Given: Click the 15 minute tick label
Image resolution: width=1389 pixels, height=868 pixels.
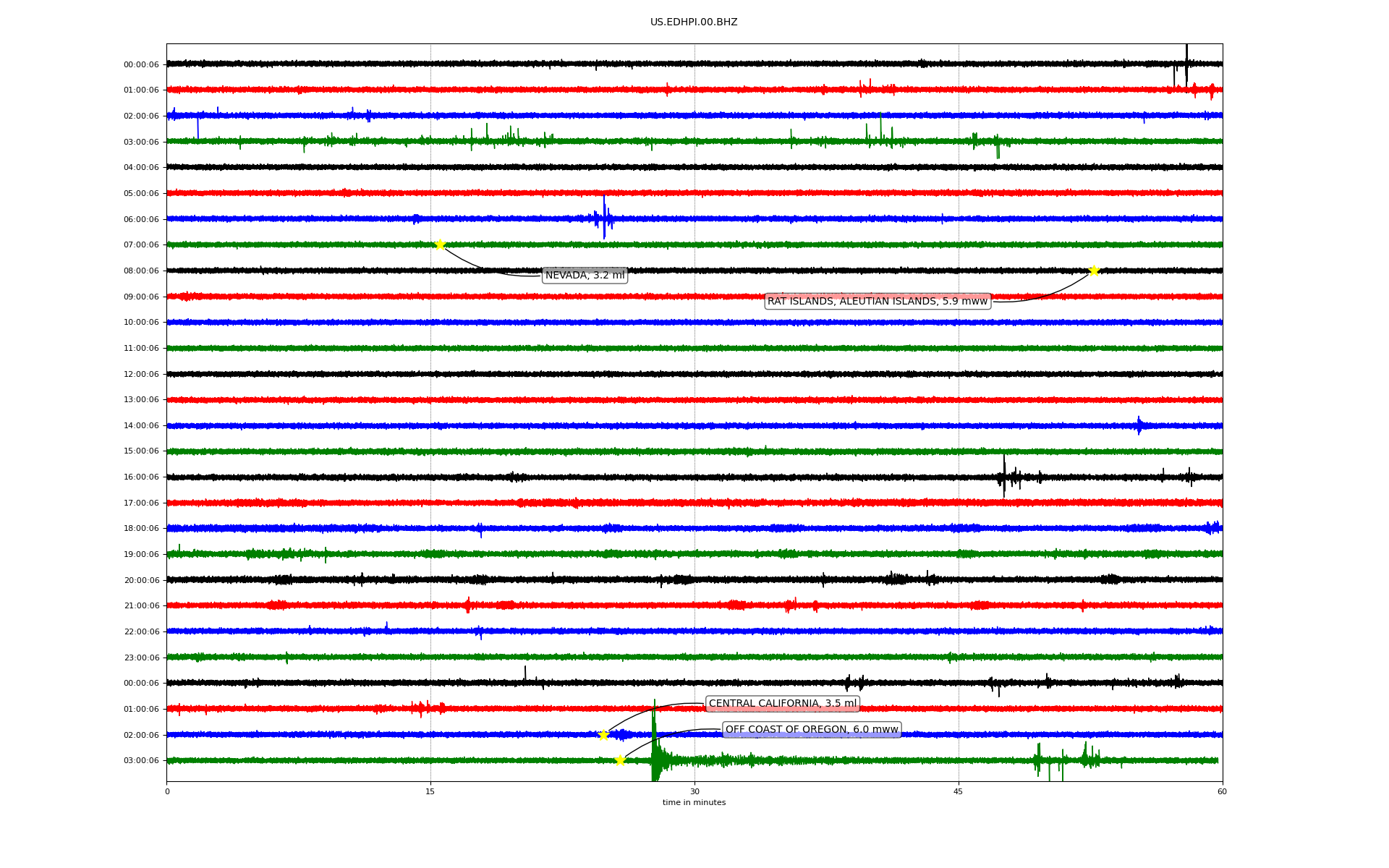Looking at the screenshot, I should (x=430, y=791).
